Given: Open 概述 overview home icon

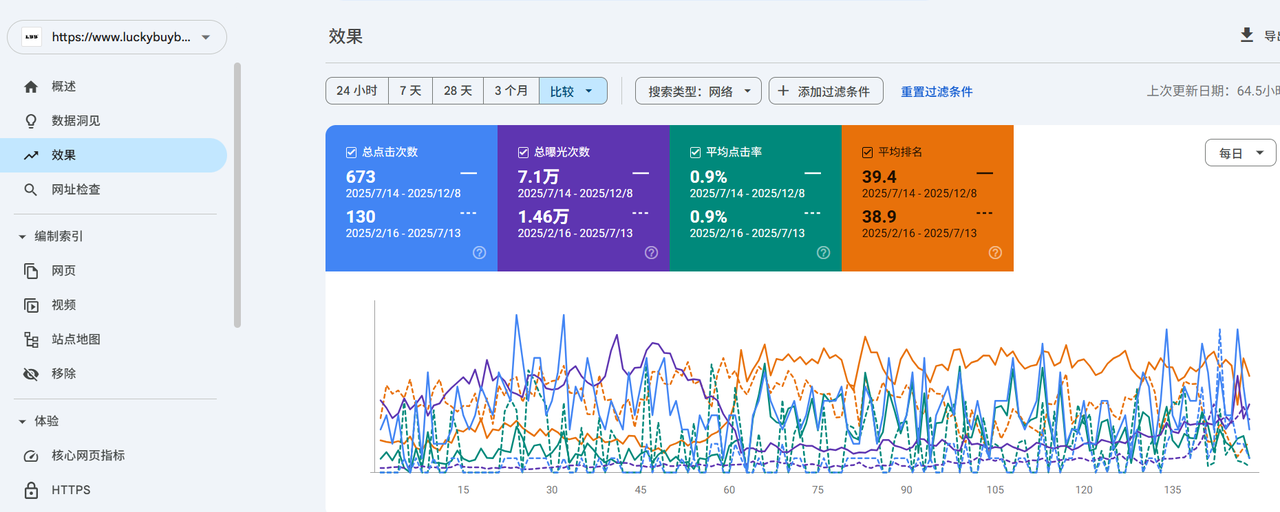Looking at the screenshot, I should pyautogui.click(x=31, y=87).
